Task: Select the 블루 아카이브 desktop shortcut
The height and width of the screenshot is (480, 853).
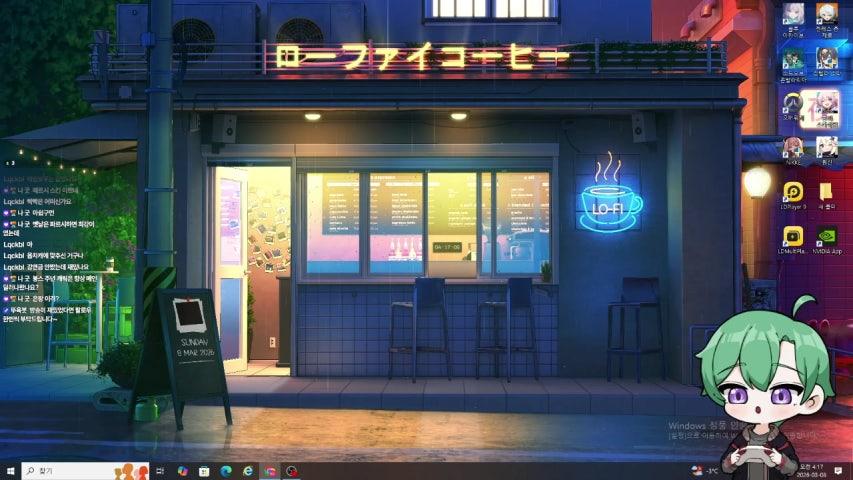Action: pyautogui.click(x=793, y=21)
